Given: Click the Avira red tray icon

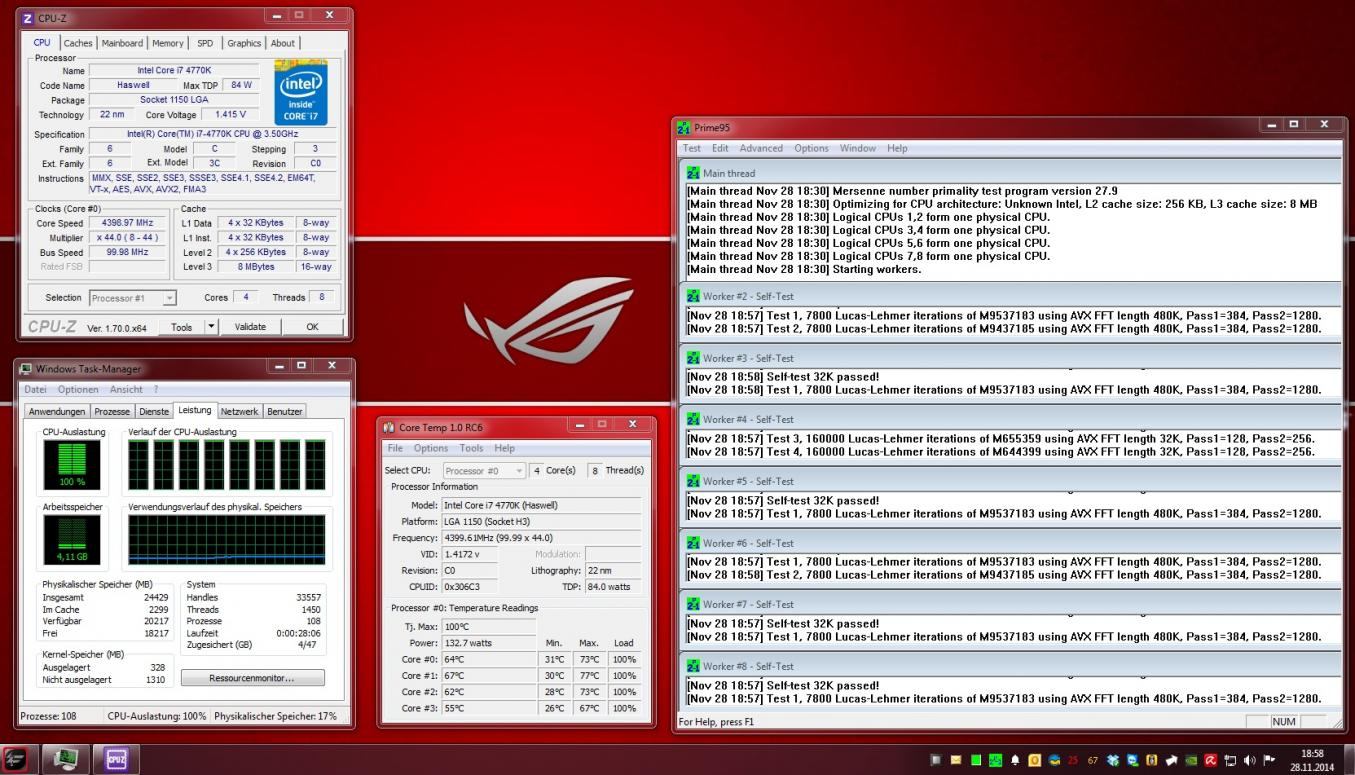Looking at the screenshot, I should [1210, 760].
